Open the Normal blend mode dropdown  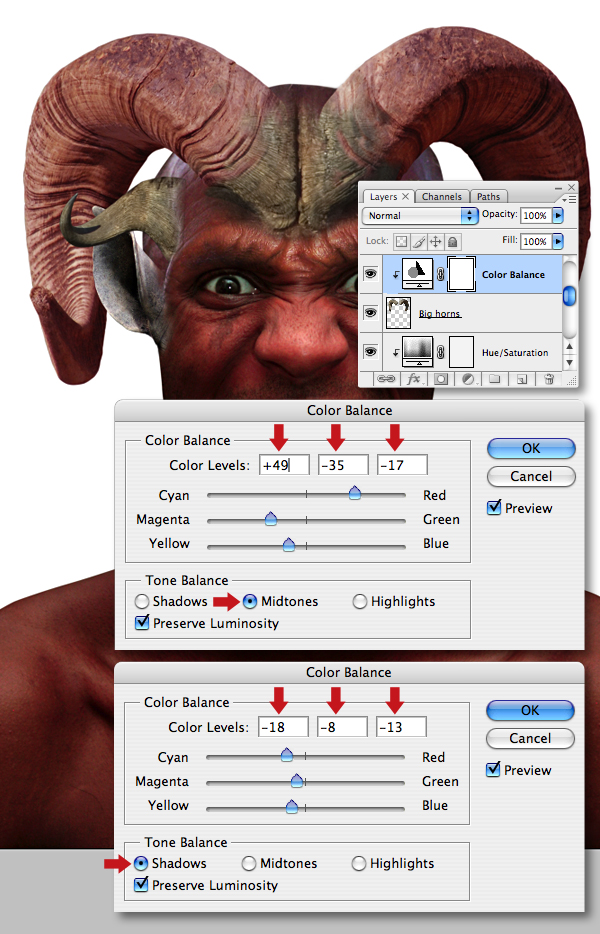tap(420, 216)
